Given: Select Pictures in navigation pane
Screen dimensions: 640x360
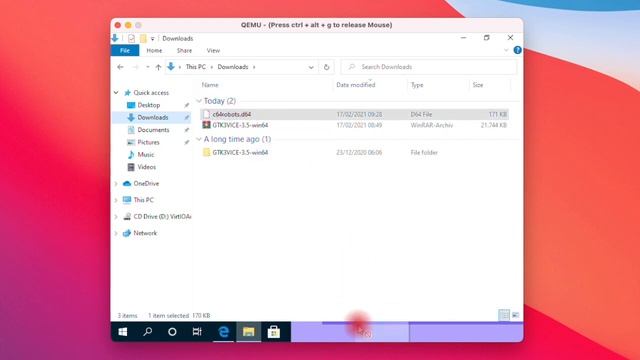Looking at the screenshot, I should point(148,142).
